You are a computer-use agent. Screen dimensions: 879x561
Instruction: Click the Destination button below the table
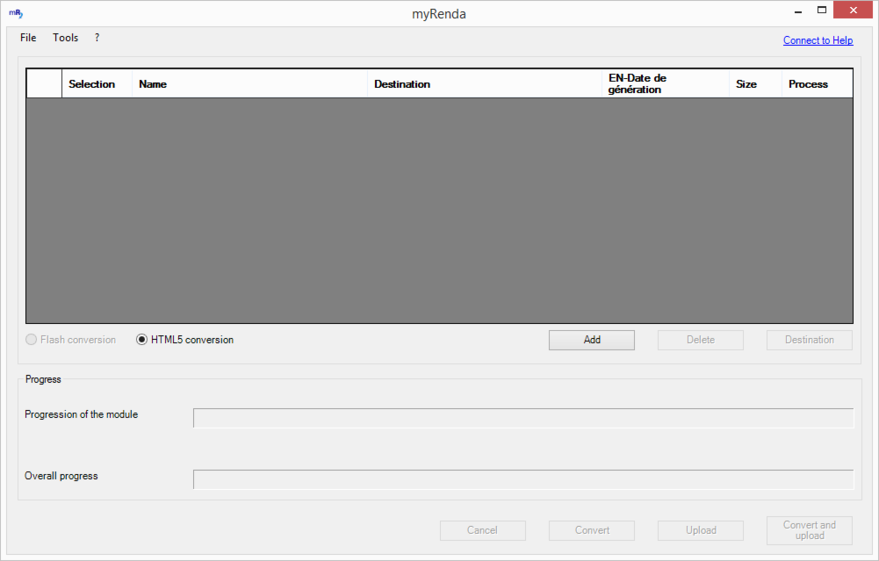[809, 340]
